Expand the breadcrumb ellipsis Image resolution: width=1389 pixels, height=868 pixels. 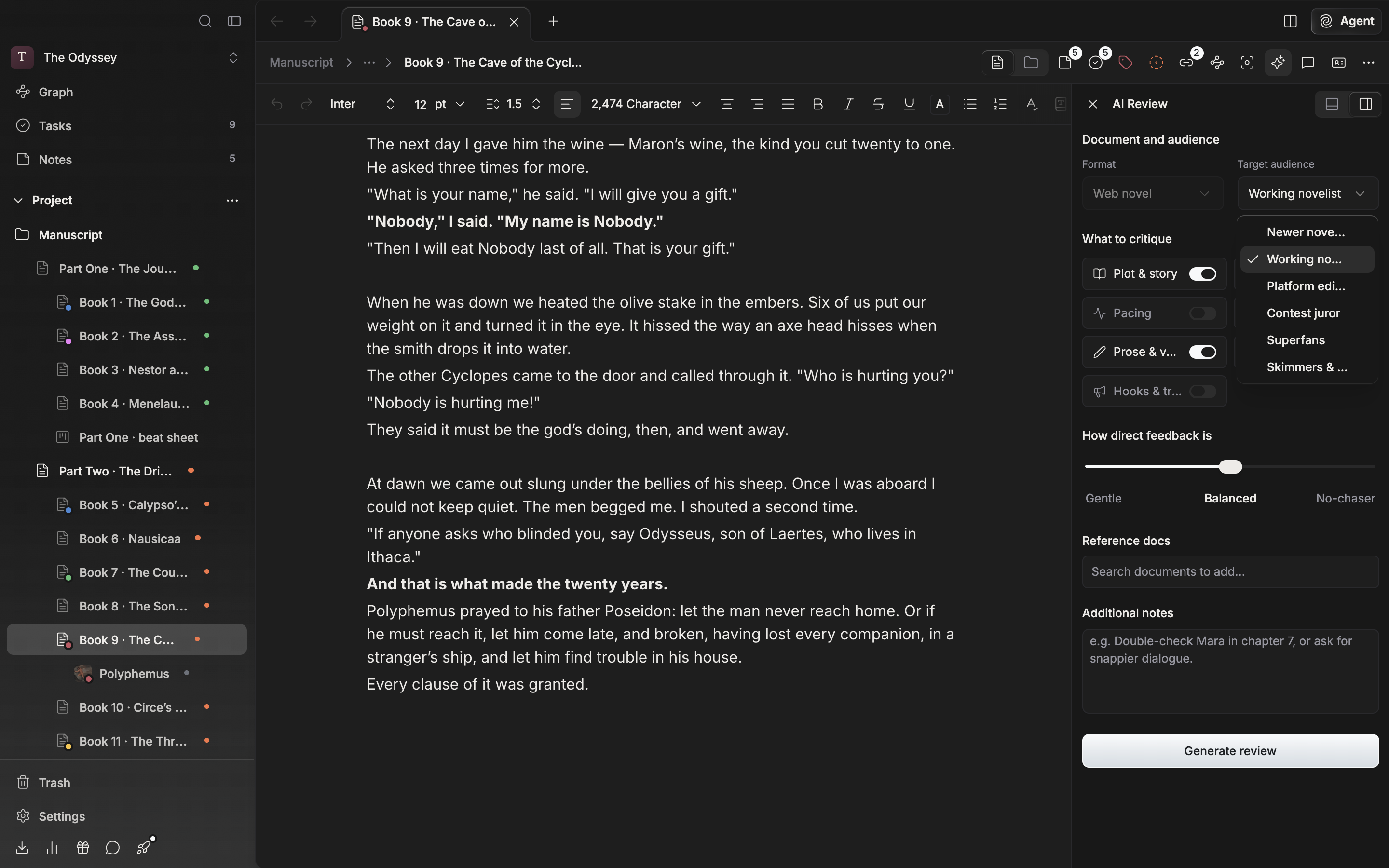[x=369, y=63]
